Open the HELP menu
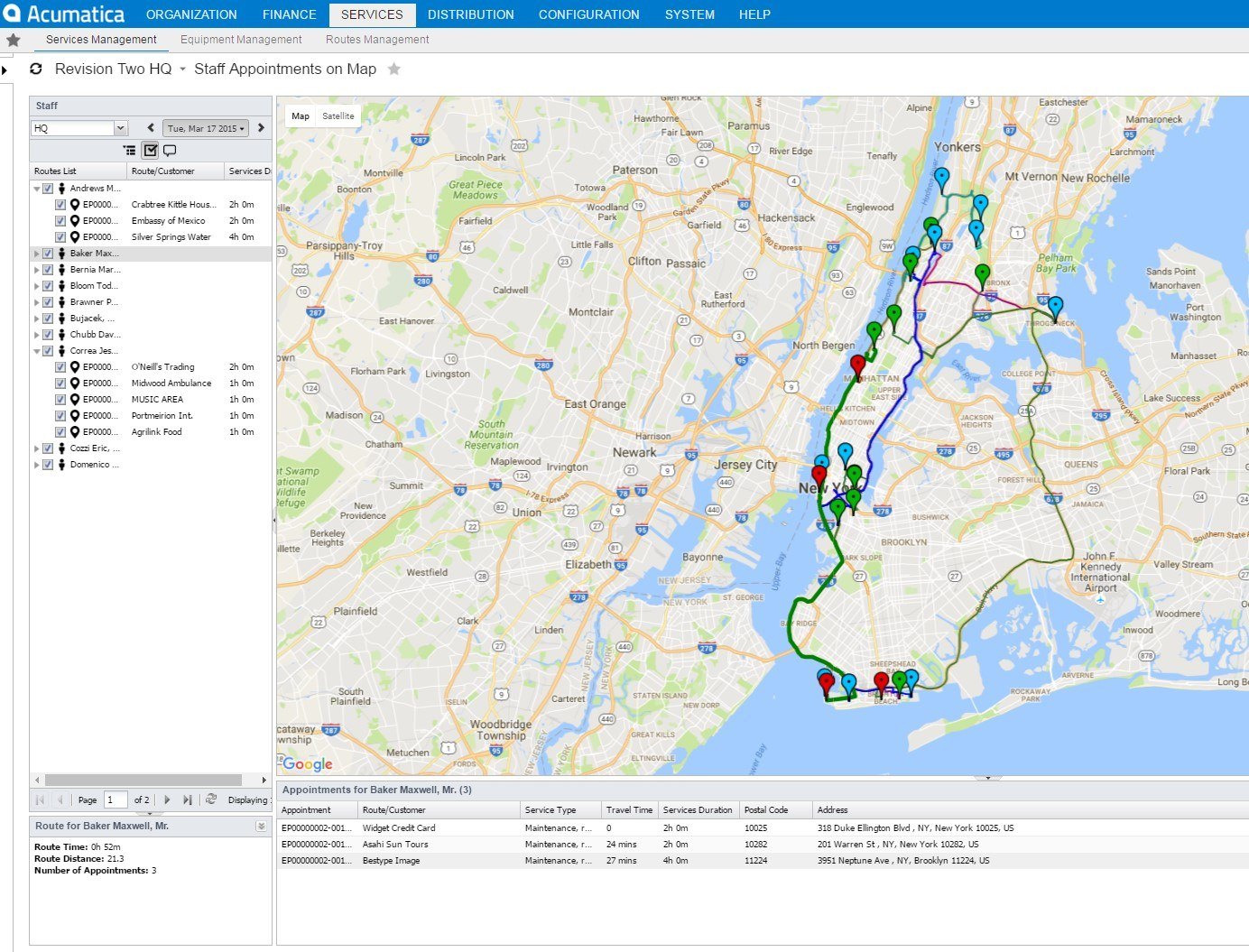This screenshot has width=1249, height=952. (x=754, y=14)
